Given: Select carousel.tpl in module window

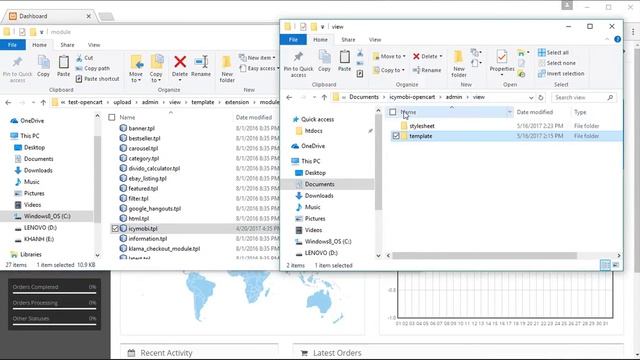Looking at the screenshot, I should coord(143,149).
